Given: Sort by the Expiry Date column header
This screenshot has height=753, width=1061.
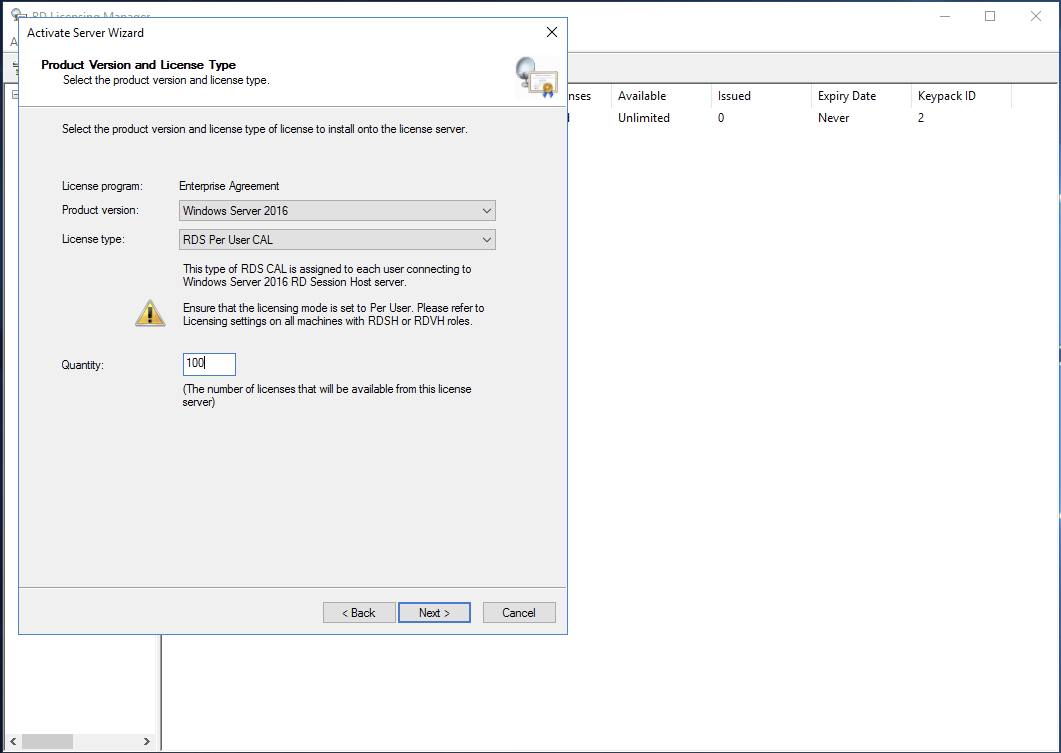Looking at the screenshot, I should pyautogui.click(x=861, y=96).
